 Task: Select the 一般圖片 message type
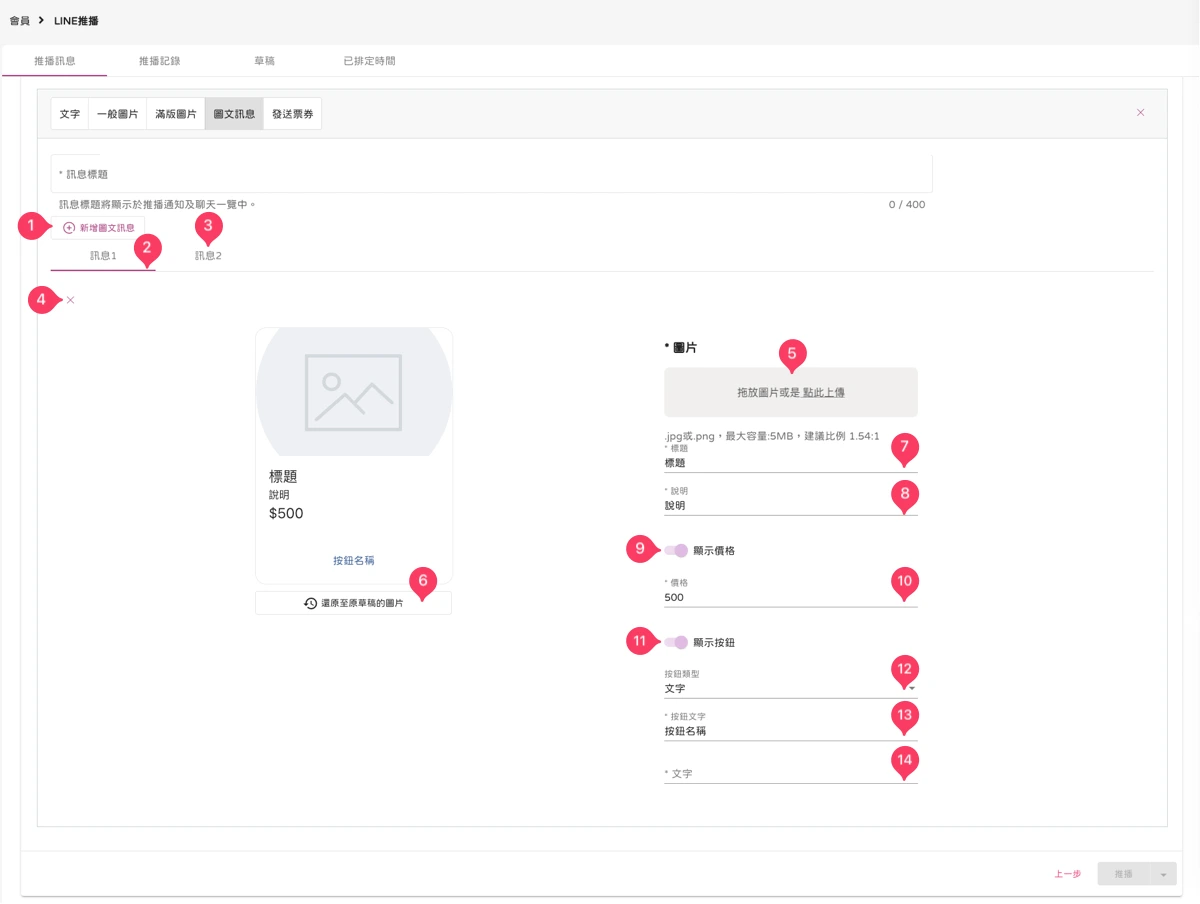[118, 114]
